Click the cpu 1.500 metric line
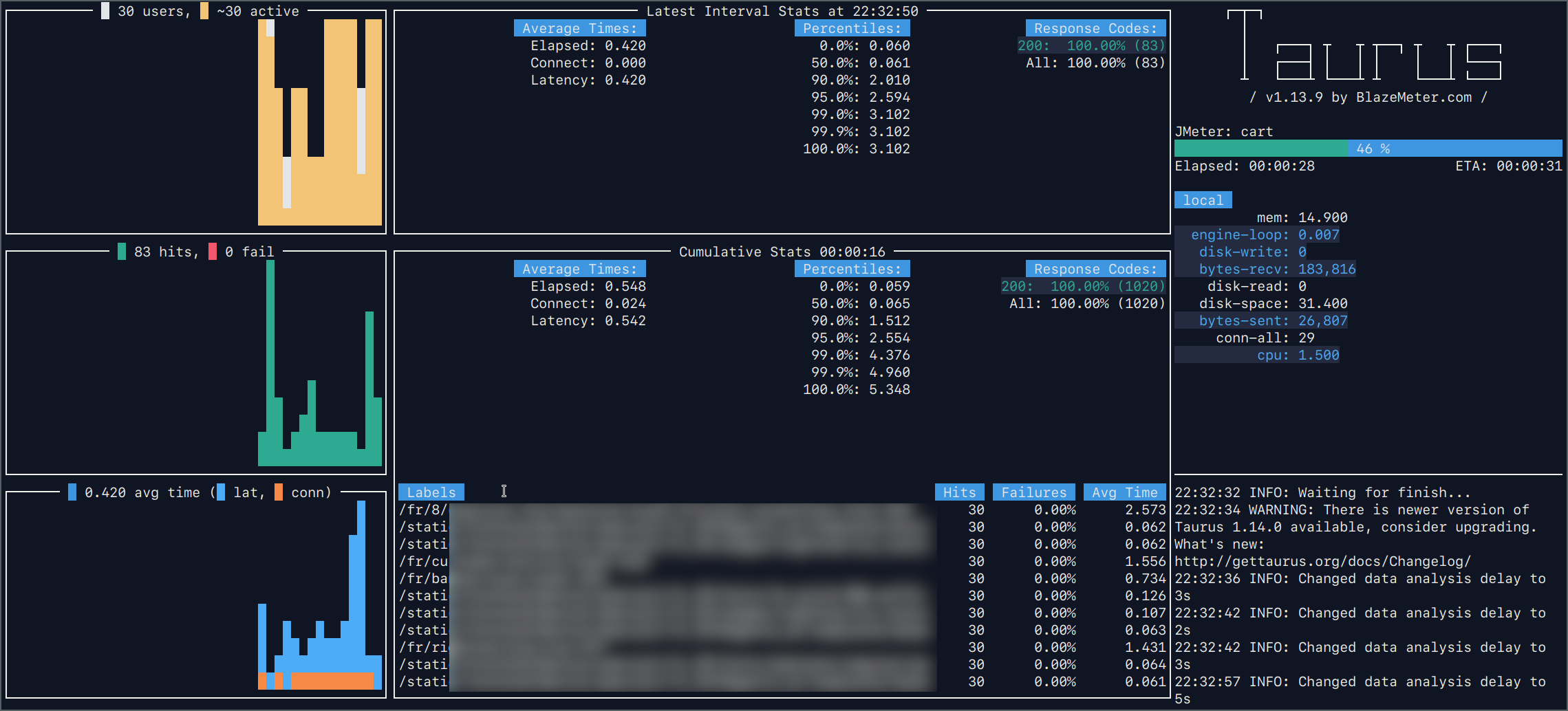Screen dimensions: 1568x711 click(1298, 355)
